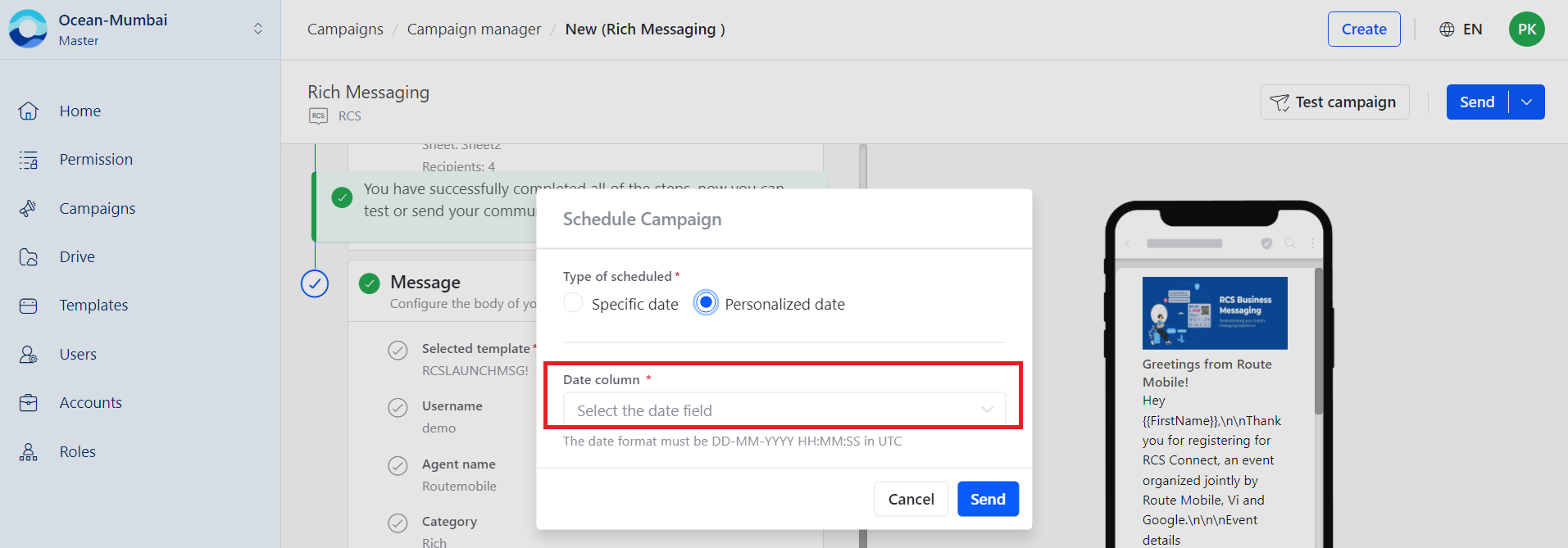Screen dimensions: 1568x548
Task: Click the Permission list icon
Action: (x=29, y=160)
